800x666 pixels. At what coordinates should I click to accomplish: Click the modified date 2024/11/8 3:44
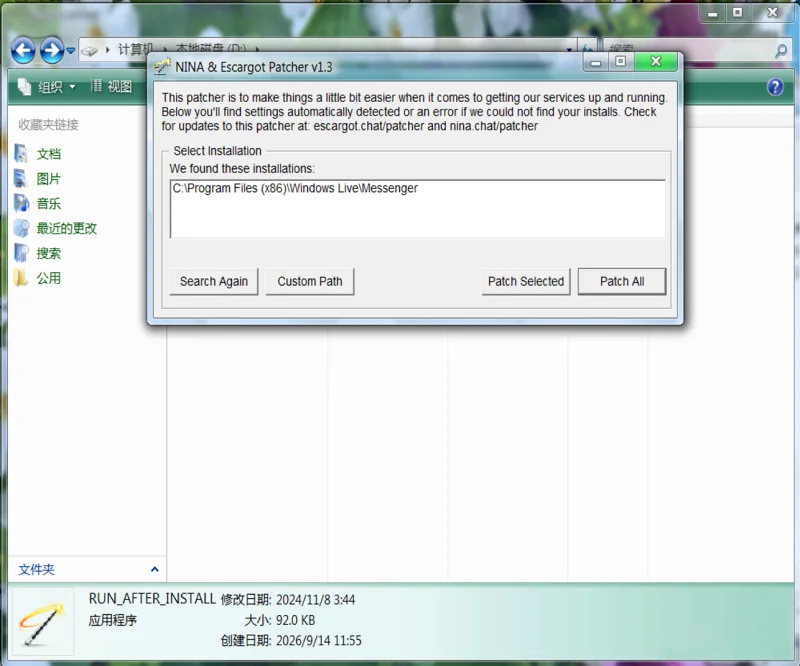tap(315, 600)
